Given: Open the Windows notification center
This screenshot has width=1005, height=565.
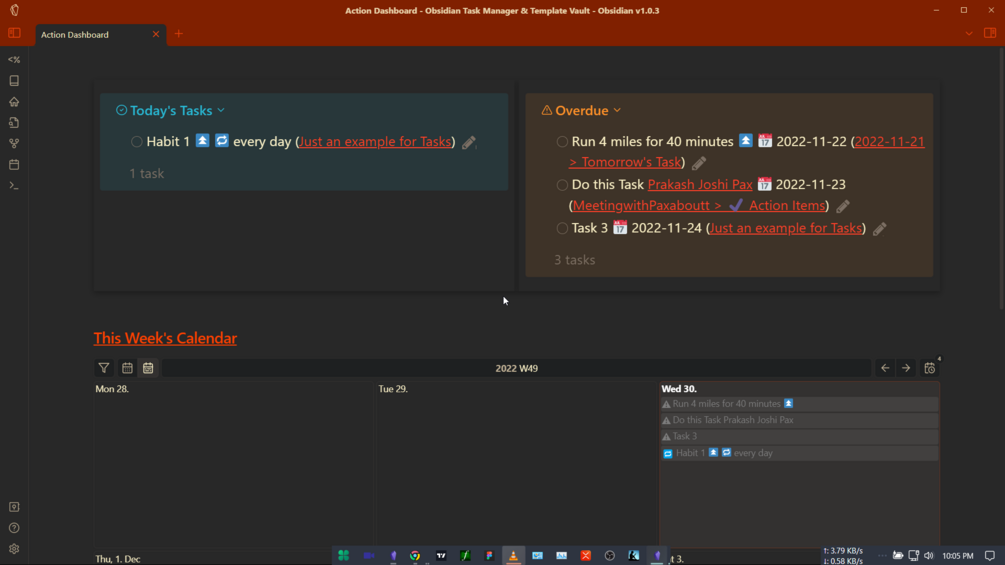Looking at the screenshot, I should click(990, 555).
